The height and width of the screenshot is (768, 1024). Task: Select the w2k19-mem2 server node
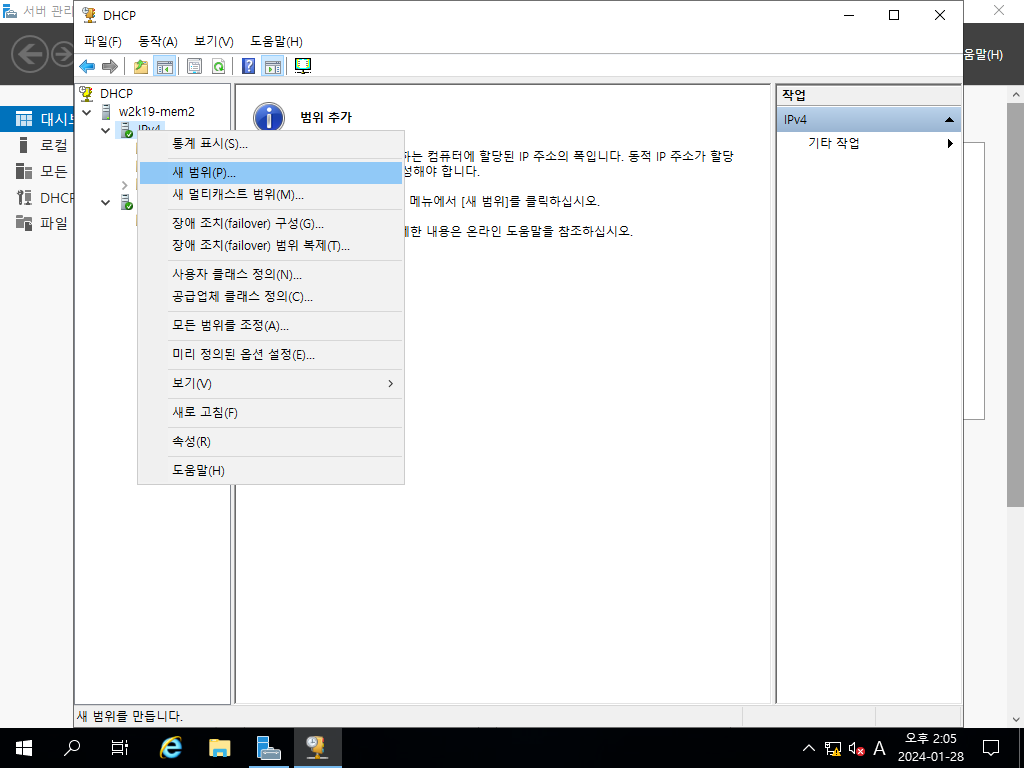(156, 112)
